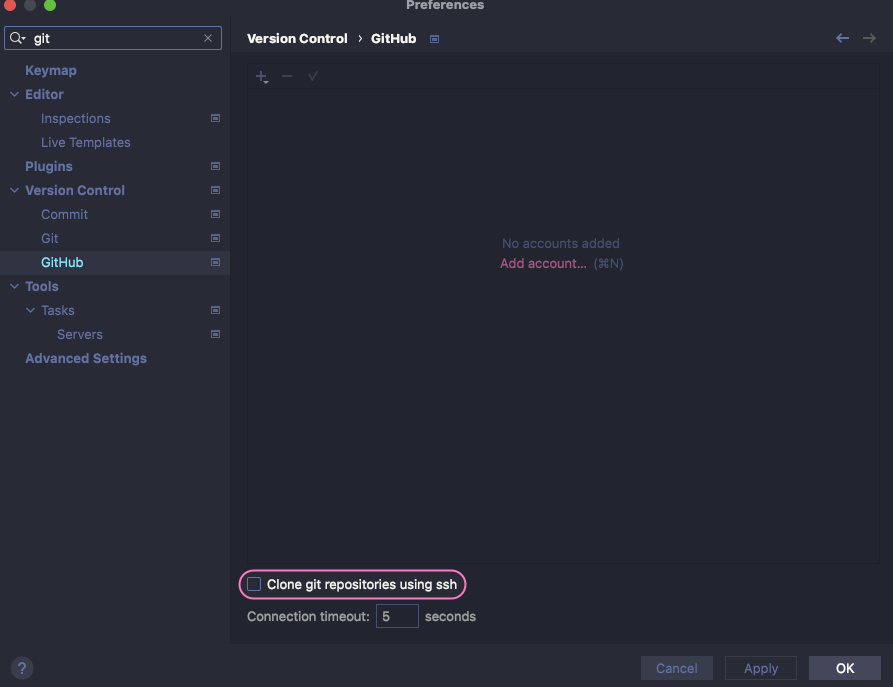Image resolution: width=893 pixels, height=687 pixels.
Task: Click project icon on Tasks row
Action: [215, 310]
